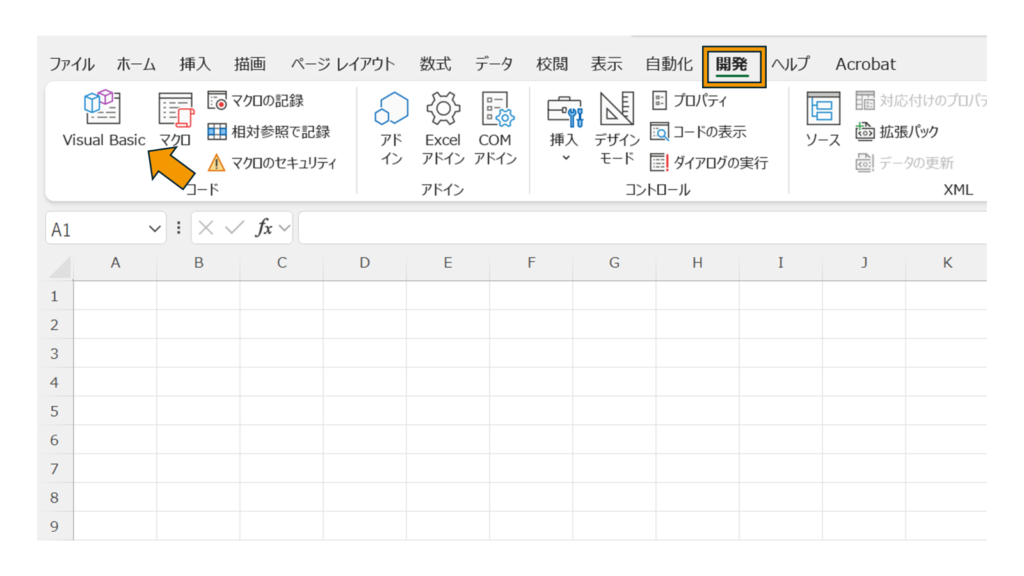Click the formula bar input field
Viewport: 1024px width, 576px height.
(640, 229)
